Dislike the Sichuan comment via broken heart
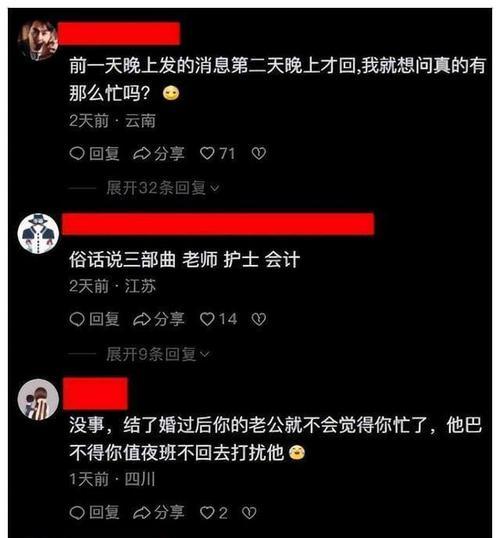The width and height of the screenshot is (500, 538). tap(249, 513)
